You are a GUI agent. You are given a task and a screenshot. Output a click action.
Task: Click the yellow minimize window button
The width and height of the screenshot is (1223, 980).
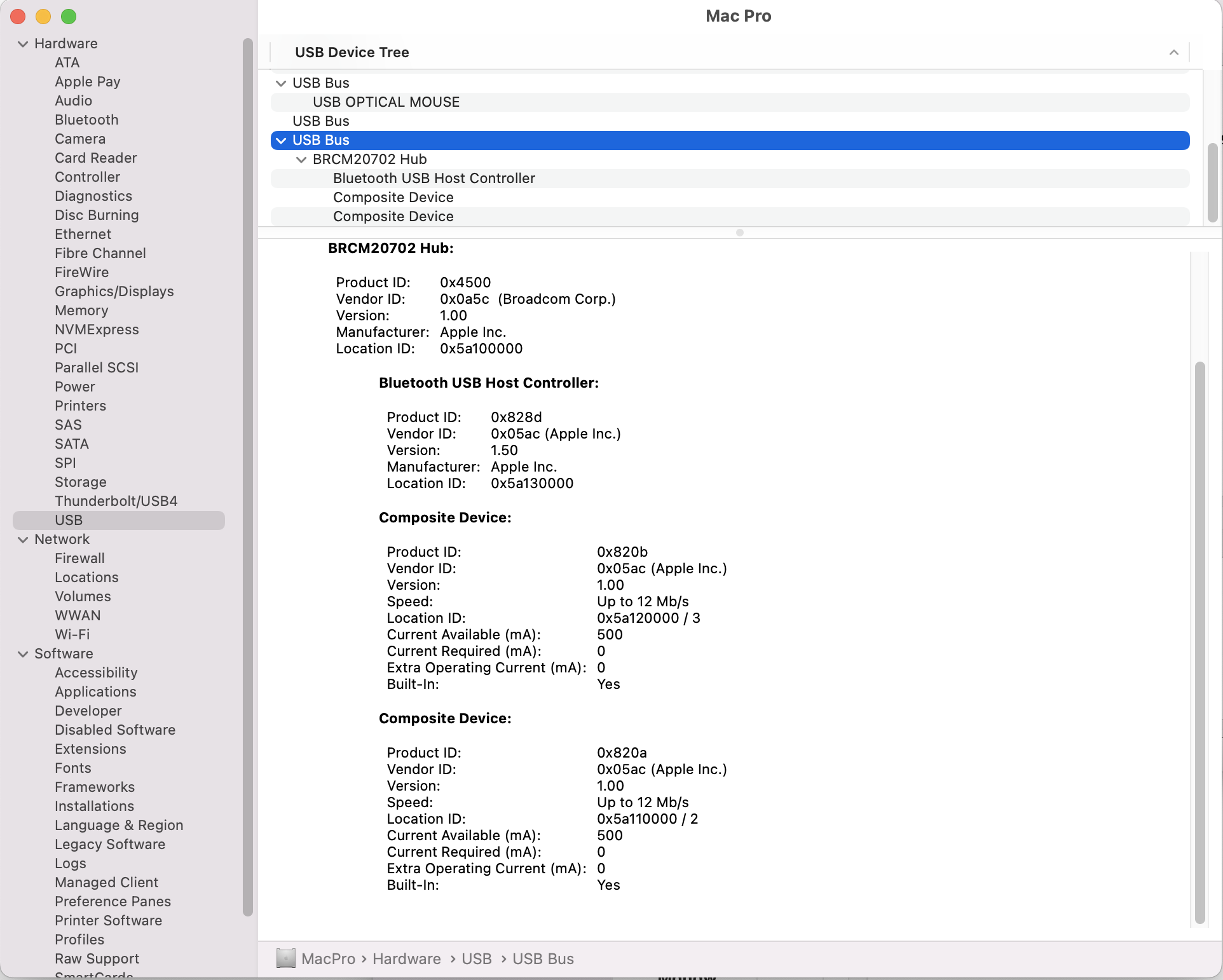coord(43,17)
